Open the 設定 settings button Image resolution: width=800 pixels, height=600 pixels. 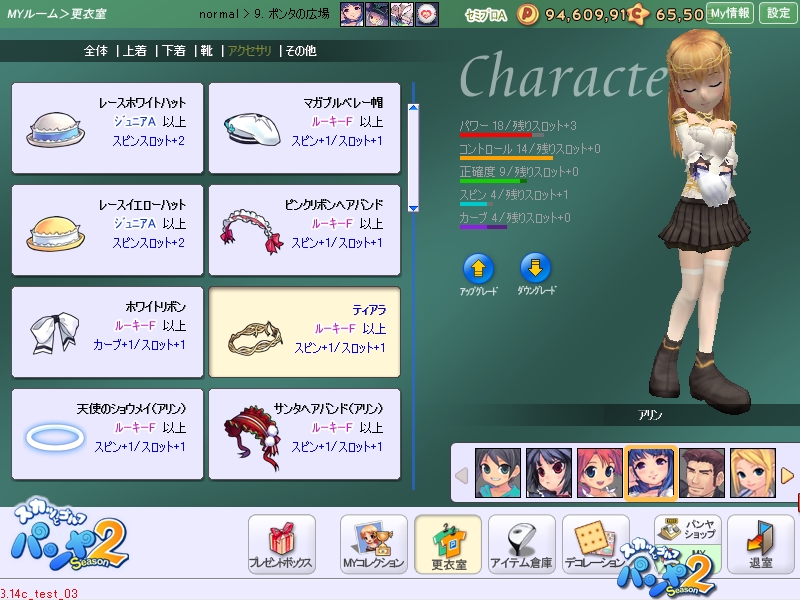[778, 14]
